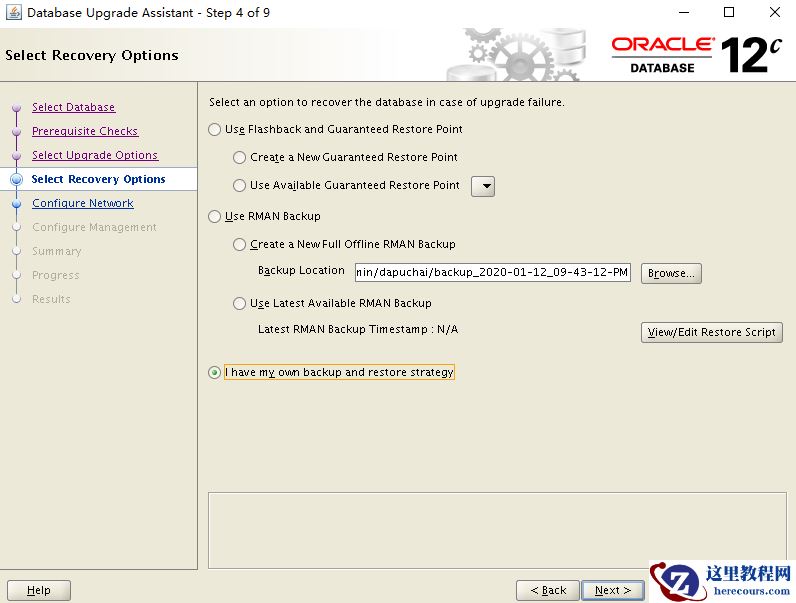Click the Backup Location text field
The height and width of the screenshot is (603, 796).
(x=492, y=273)
